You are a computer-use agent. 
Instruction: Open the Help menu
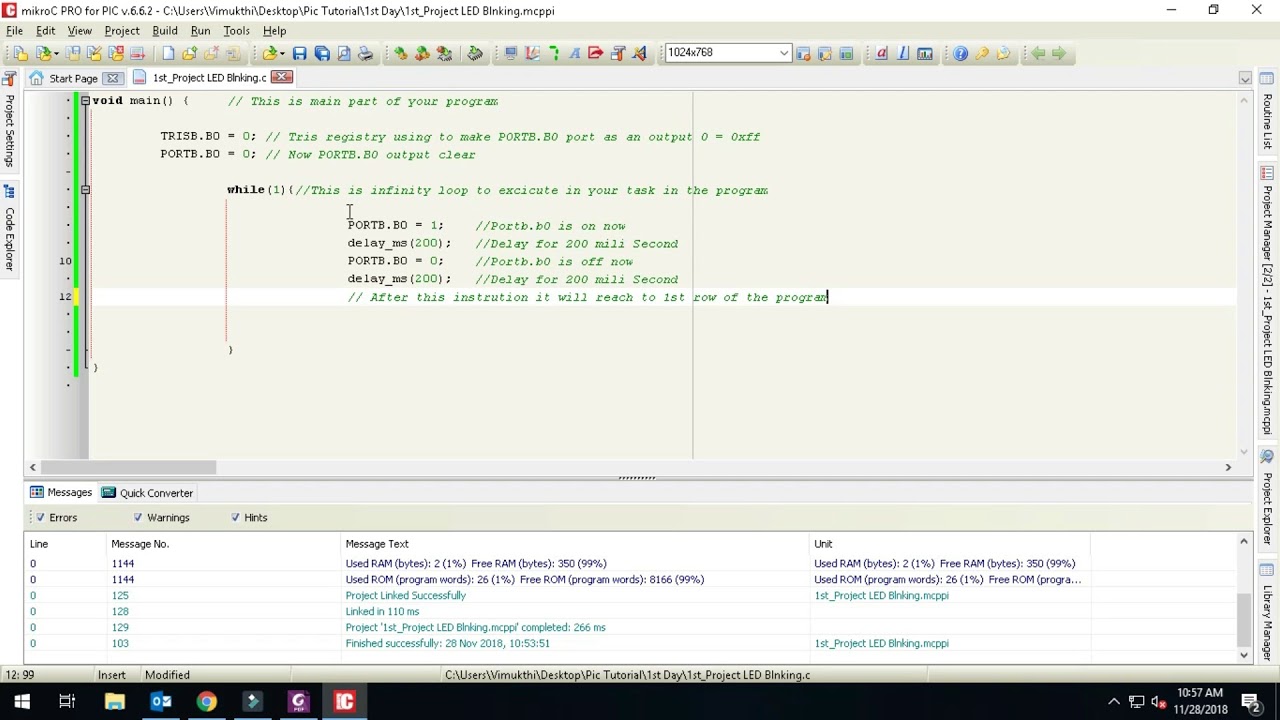[274, 31]
